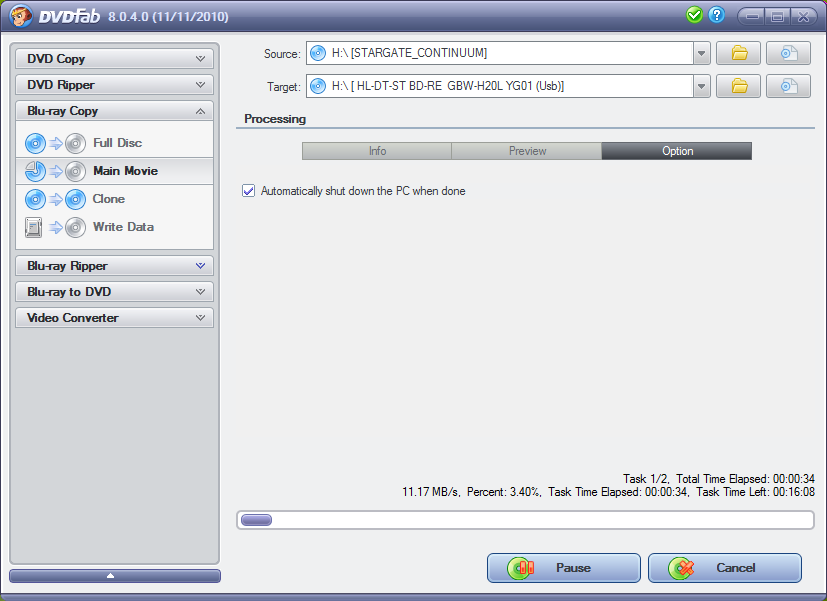Click the Full Disc grey target disc icon
This screenshot has width=827, height=601.
pos(75,143)
